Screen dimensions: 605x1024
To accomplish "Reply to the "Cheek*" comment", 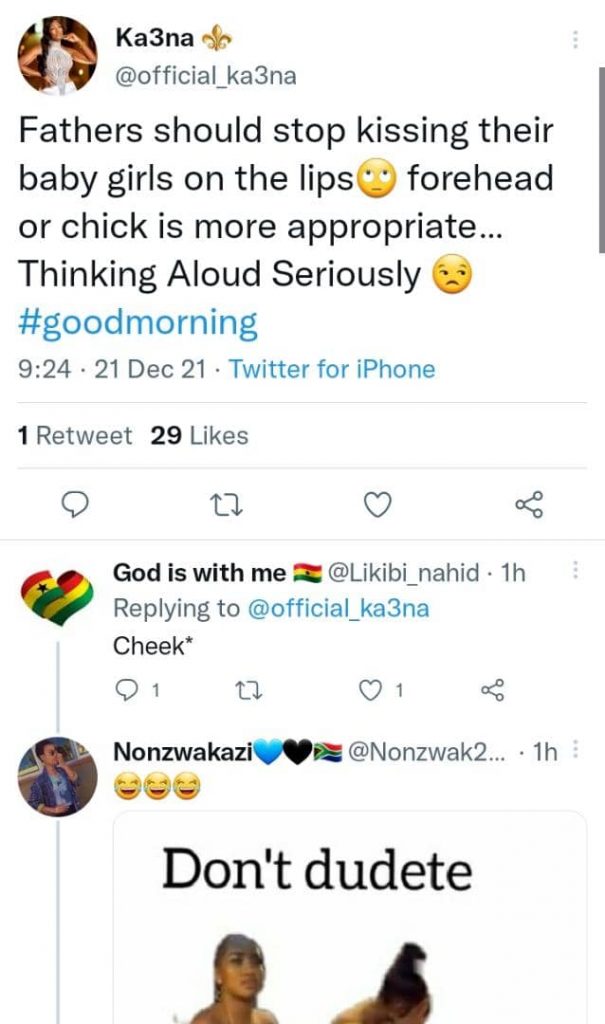I will [x=129, y=689].
